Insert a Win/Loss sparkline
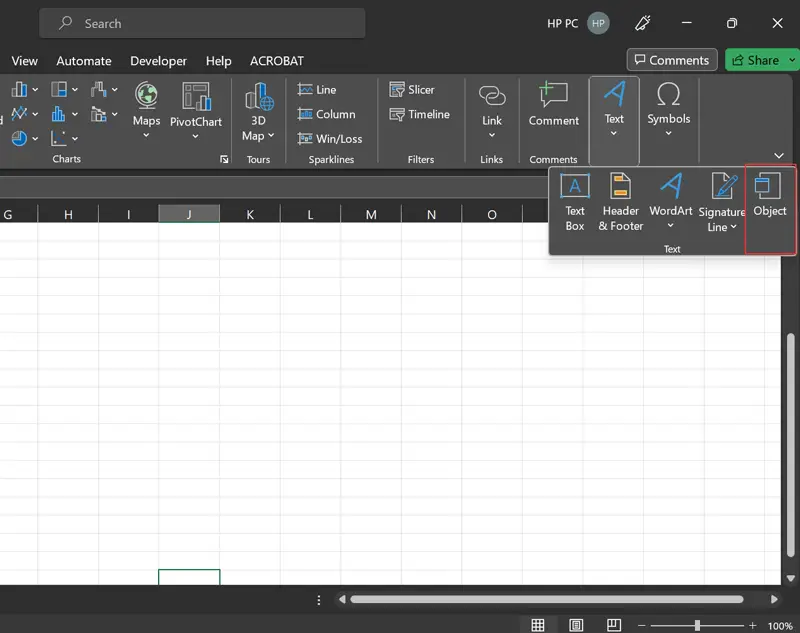Screen dimensions: 800x633 click(x=330, y=139)
